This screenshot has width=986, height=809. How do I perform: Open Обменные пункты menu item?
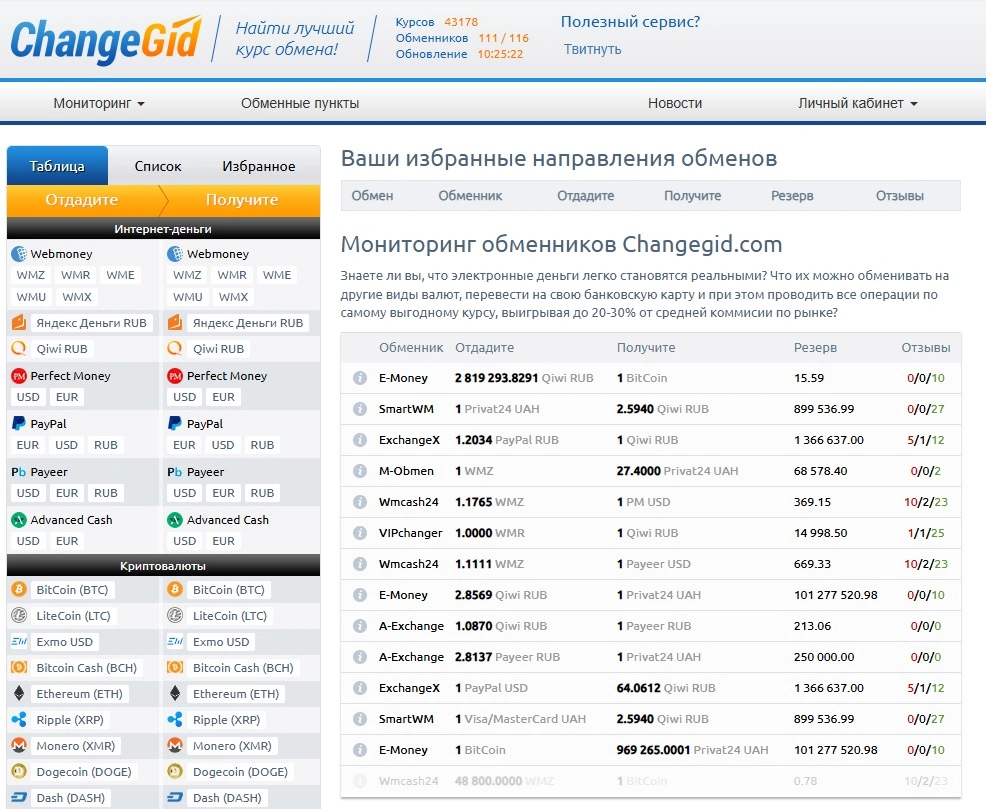pos(300,103)
